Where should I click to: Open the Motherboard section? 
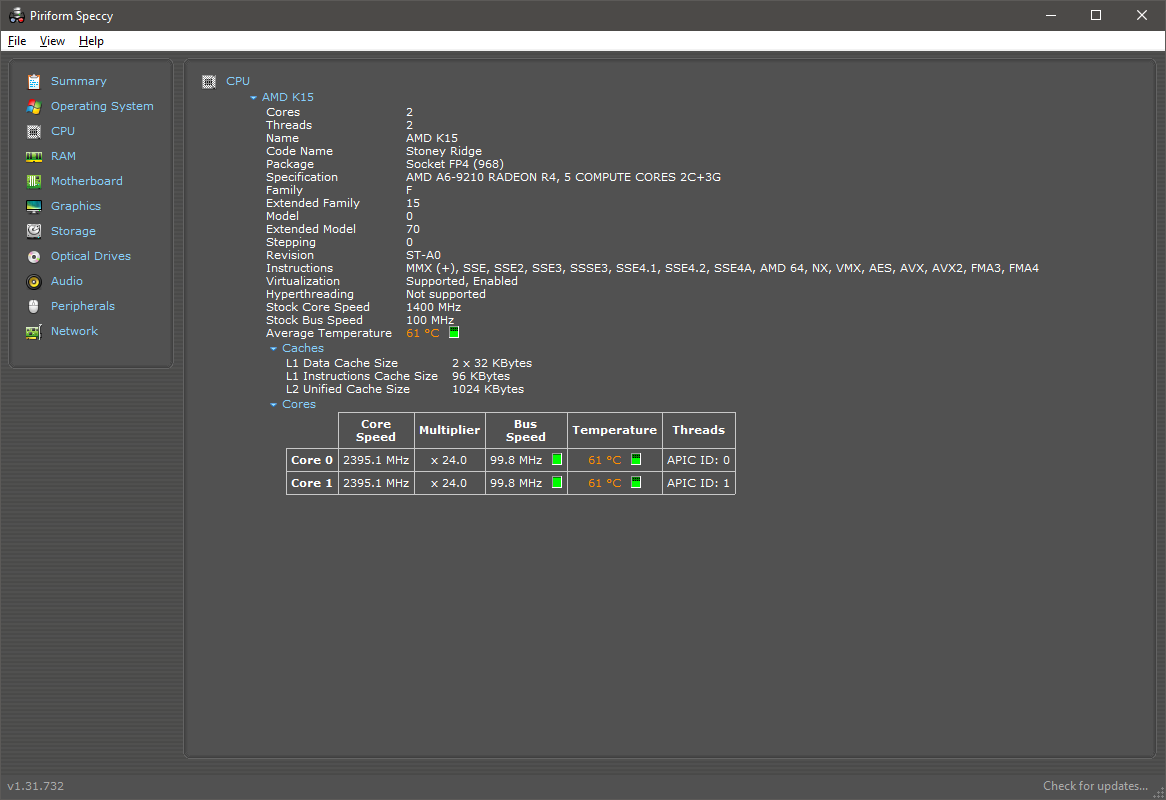86,181
